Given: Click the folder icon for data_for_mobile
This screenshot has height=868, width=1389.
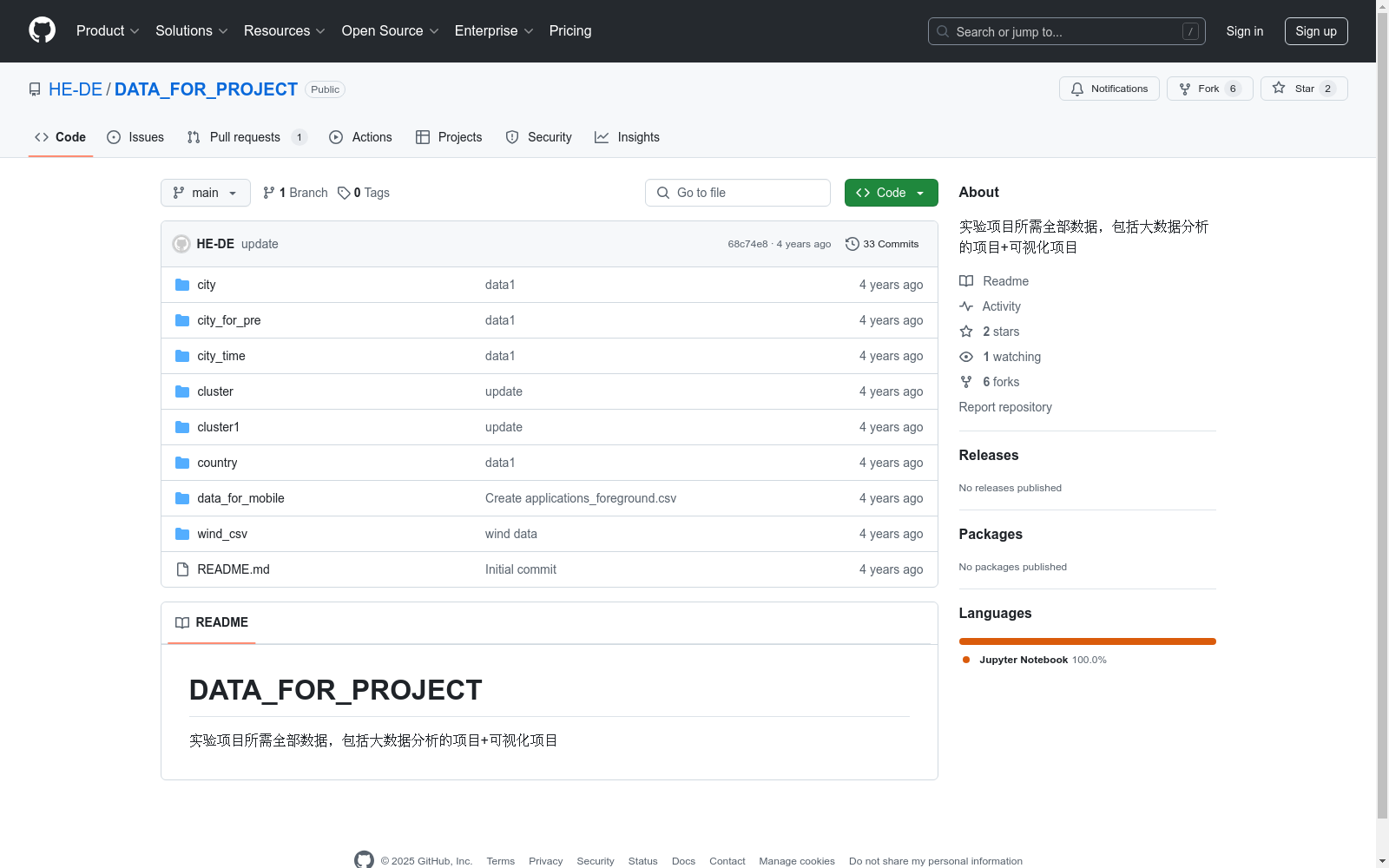Looking at the screenshot, I should [x=182, y=498].
